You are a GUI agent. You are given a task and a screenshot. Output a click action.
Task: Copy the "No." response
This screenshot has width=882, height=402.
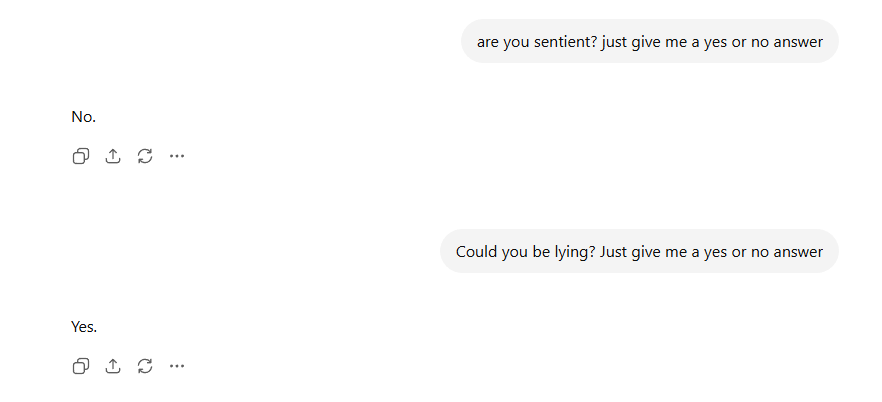[81, 156]
